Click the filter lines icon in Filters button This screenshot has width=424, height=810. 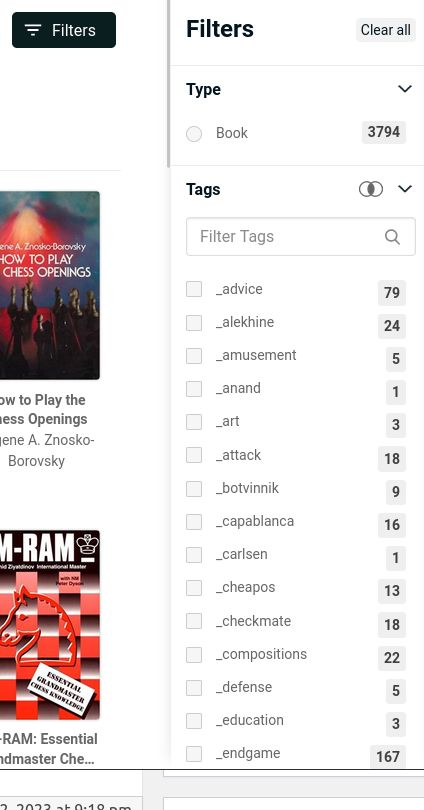pyautogui.click(x=33, y=30)
